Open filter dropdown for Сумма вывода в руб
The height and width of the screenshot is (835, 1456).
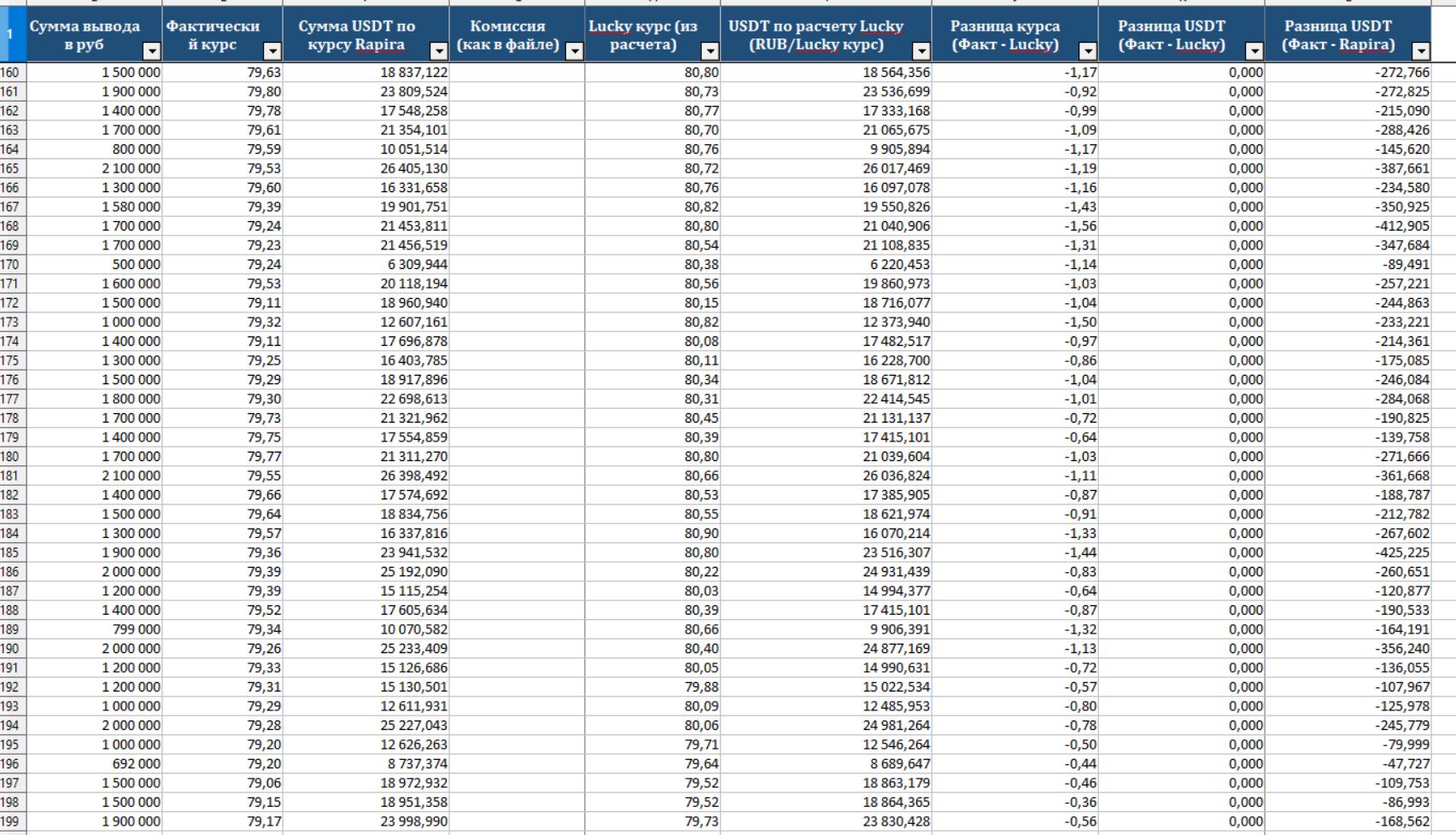point(150,51)
